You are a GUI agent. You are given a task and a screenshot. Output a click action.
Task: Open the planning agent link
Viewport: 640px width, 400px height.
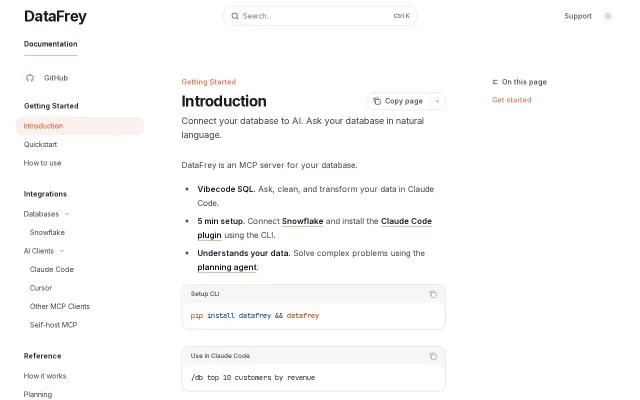tap(227, 267)
